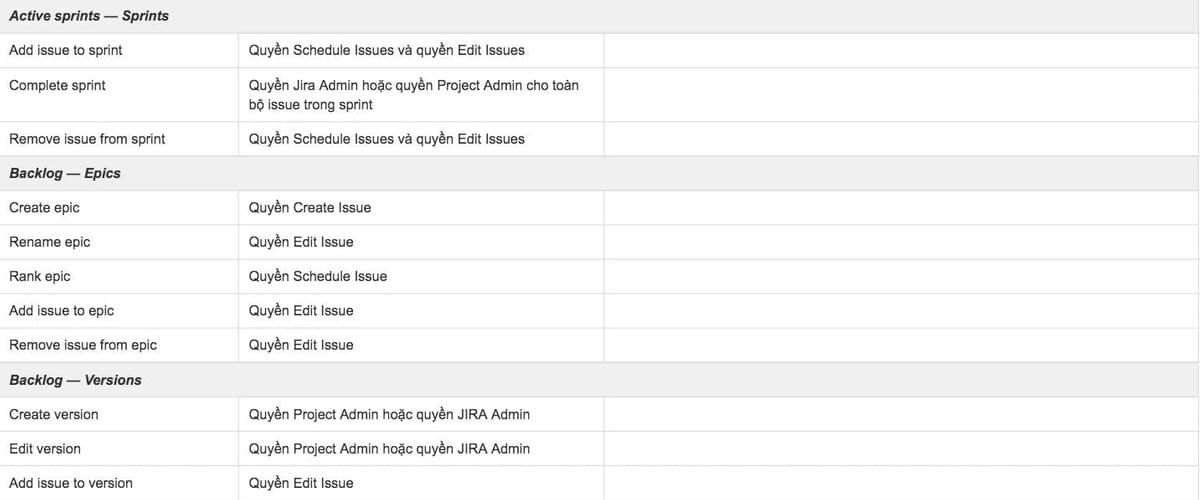Click the 'Complete sprint' row label
Viewport: 1200px width, 500px height.
pyautogui.click(x=57, y=85)
